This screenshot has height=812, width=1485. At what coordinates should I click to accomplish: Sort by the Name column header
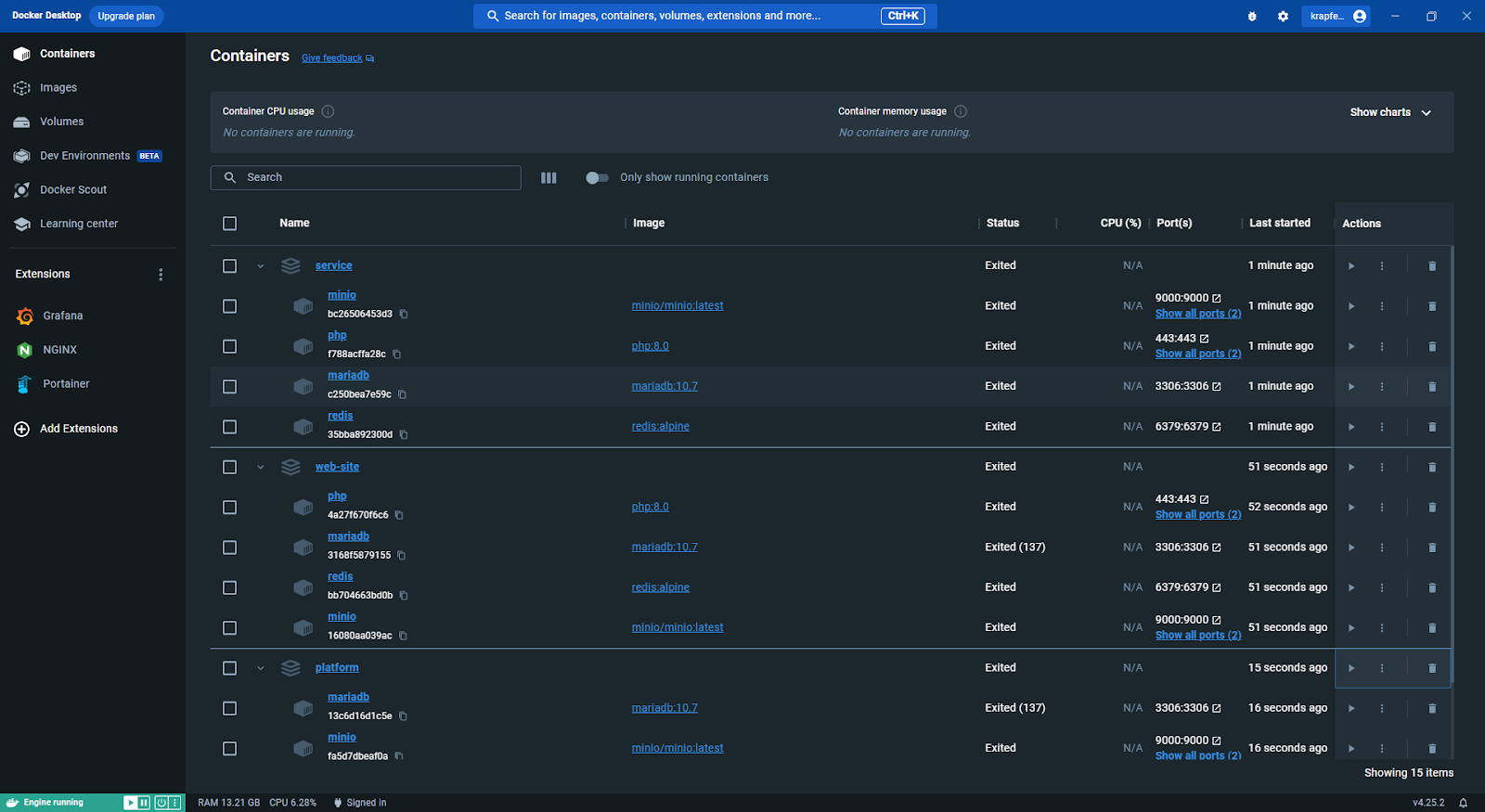(294, 224)
